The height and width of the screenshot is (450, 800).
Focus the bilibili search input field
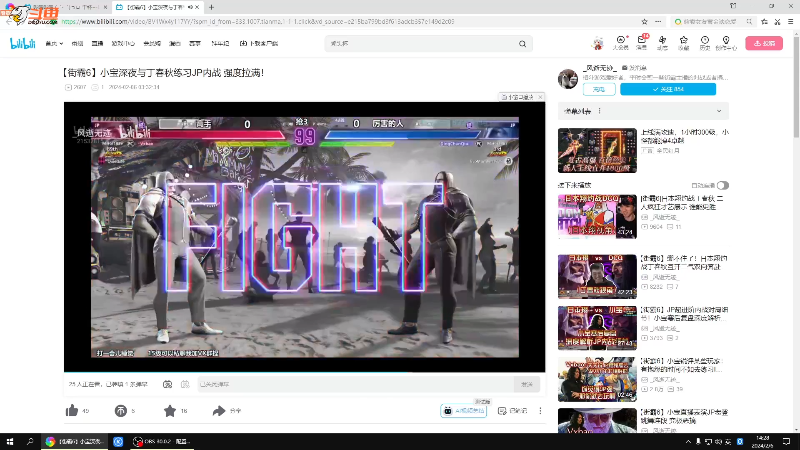click(421, 44)
